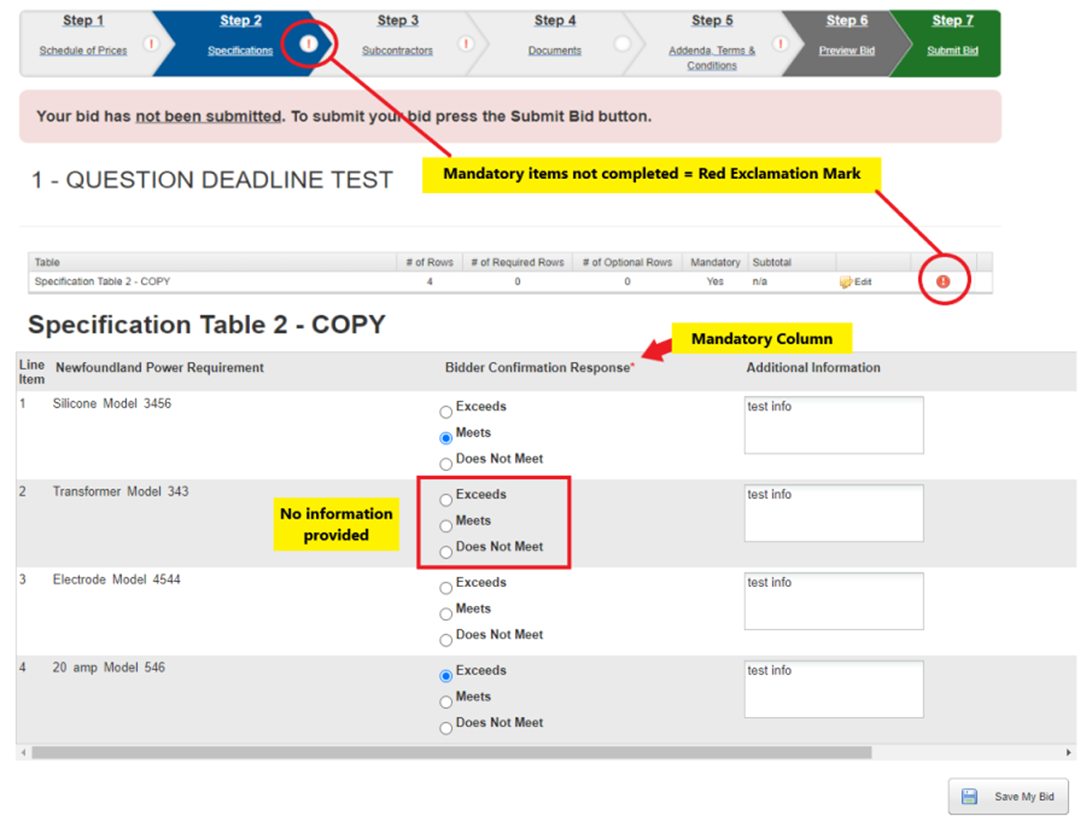Select Exceeds for Electrode Model 4544

446,588
